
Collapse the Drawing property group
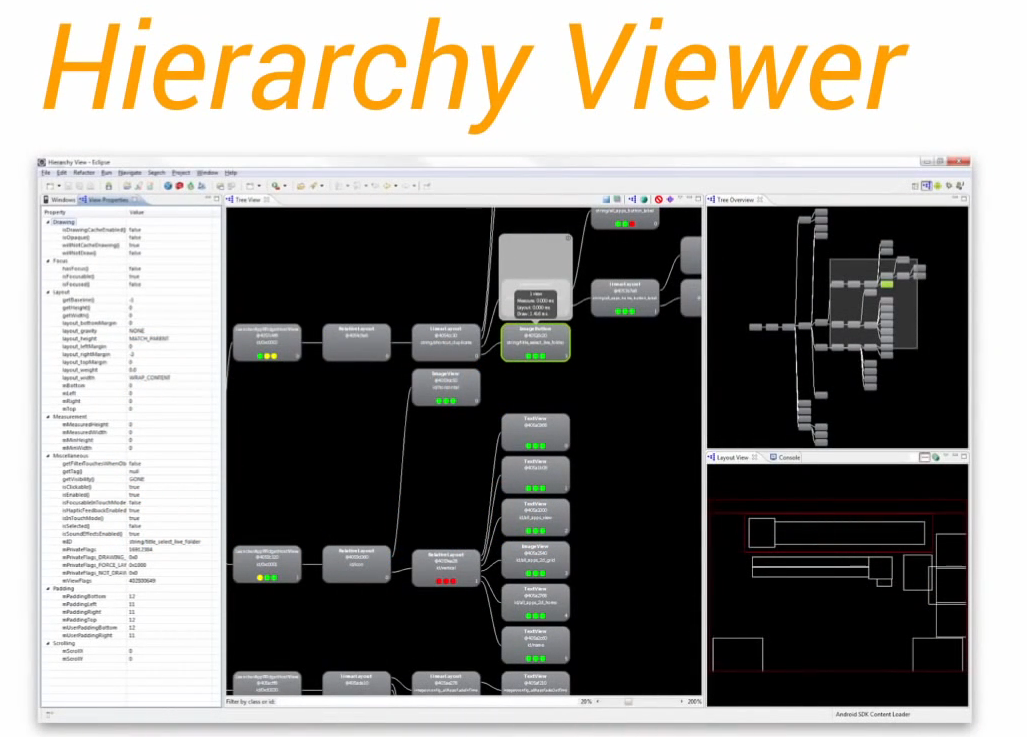[47, 222]
